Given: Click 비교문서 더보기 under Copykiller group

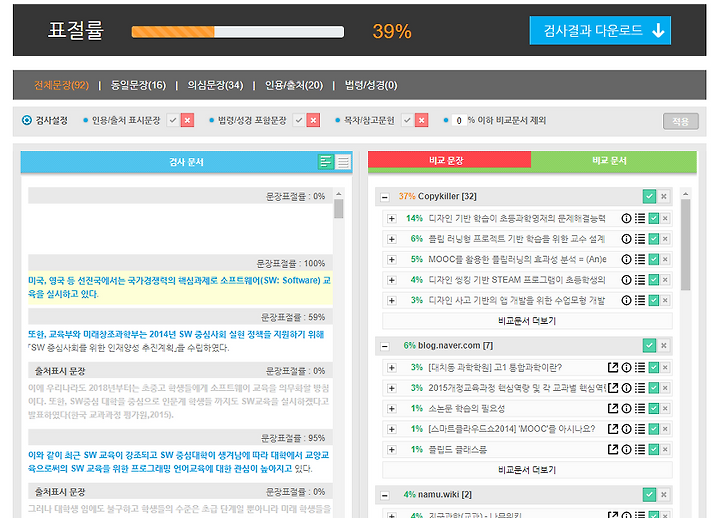Looking at the screenshot, I should tap(527, 321).
